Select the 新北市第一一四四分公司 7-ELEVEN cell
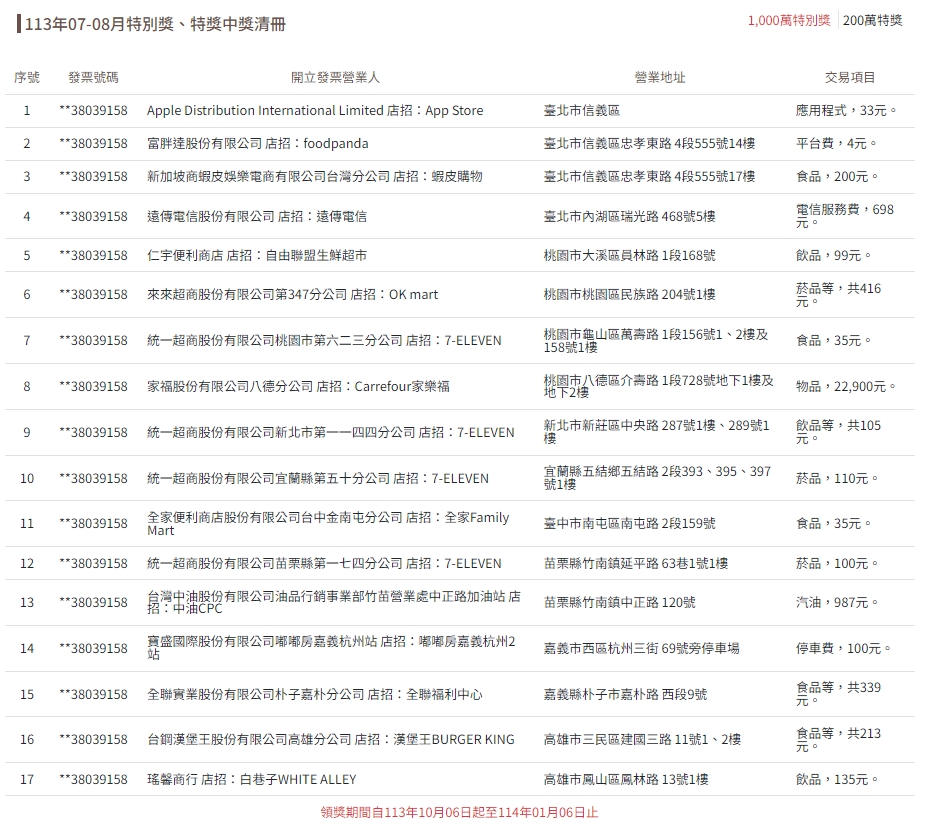This screenshot has width=928, height=826. (330, 433)
